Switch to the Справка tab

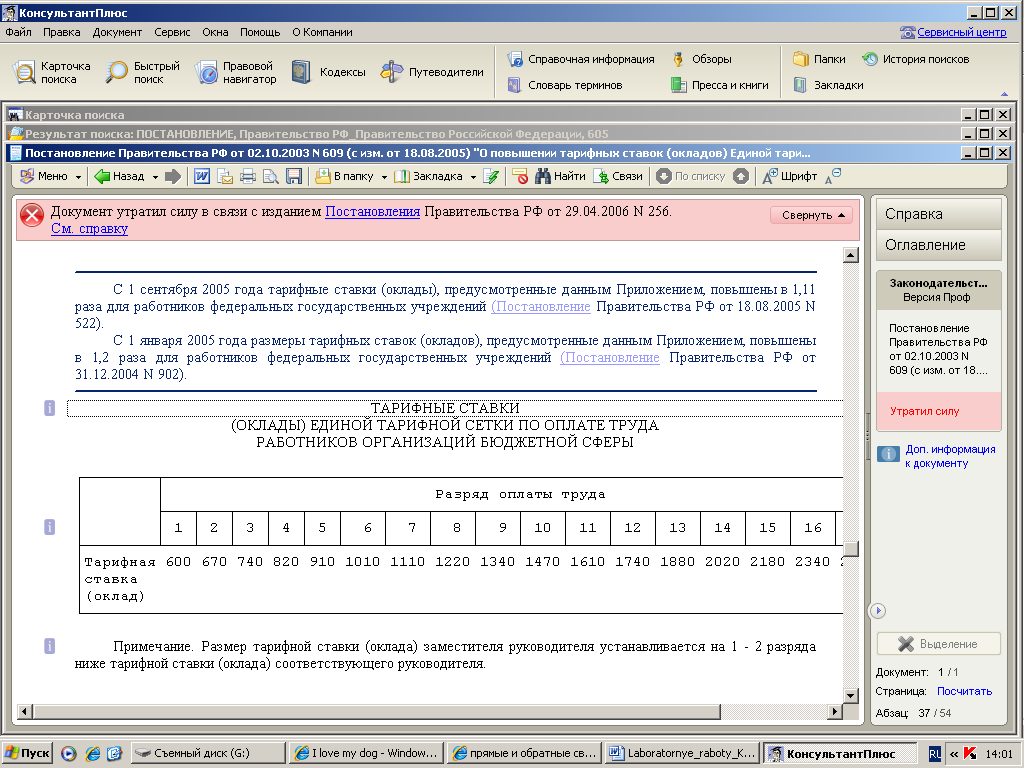pos(938,214)
